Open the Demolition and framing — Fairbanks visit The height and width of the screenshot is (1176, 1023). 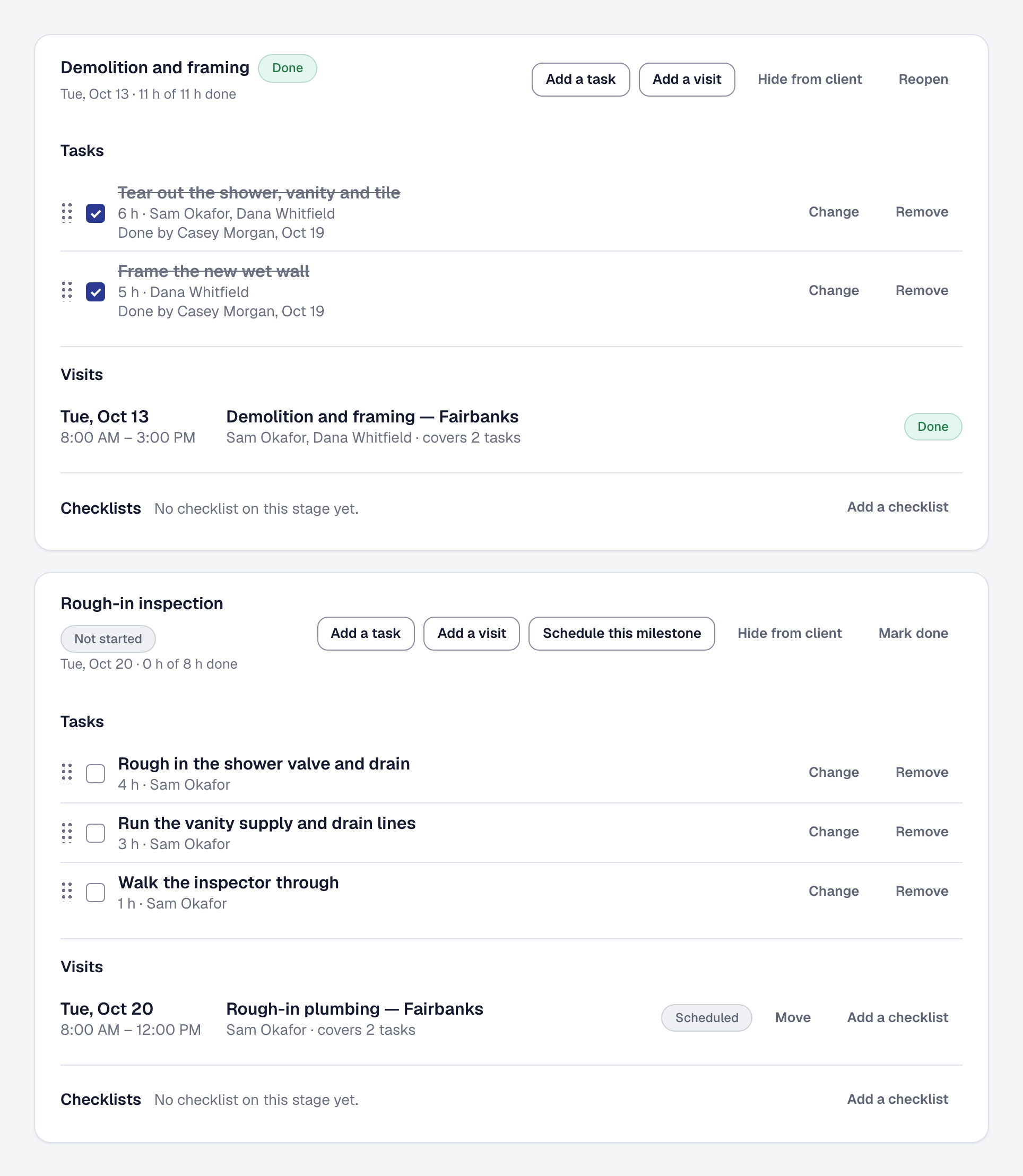point(372,417)
